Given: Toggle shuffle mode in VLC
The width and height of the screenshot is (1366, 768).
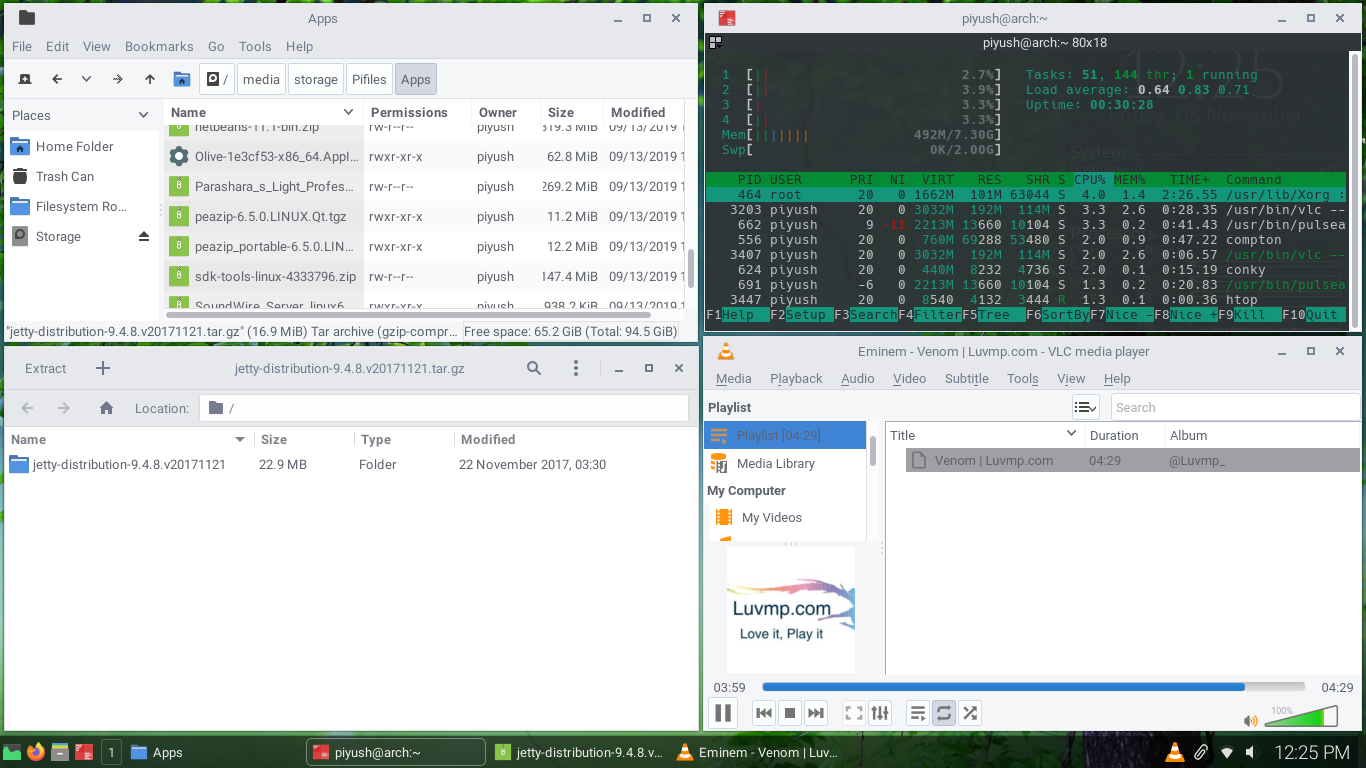Looking at the screenshot, I should click(x=970, y=713).
